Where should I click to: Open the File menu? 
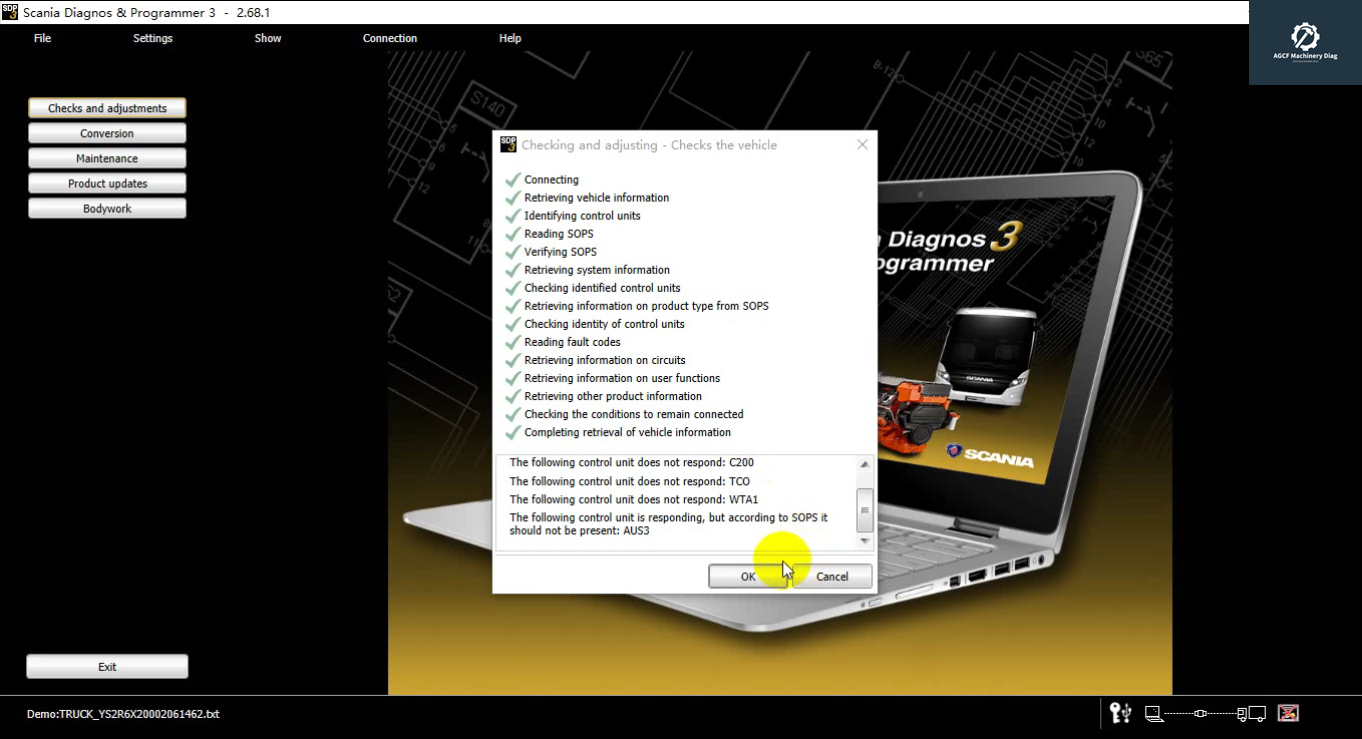pyautogui.click(x=42, y=38)
